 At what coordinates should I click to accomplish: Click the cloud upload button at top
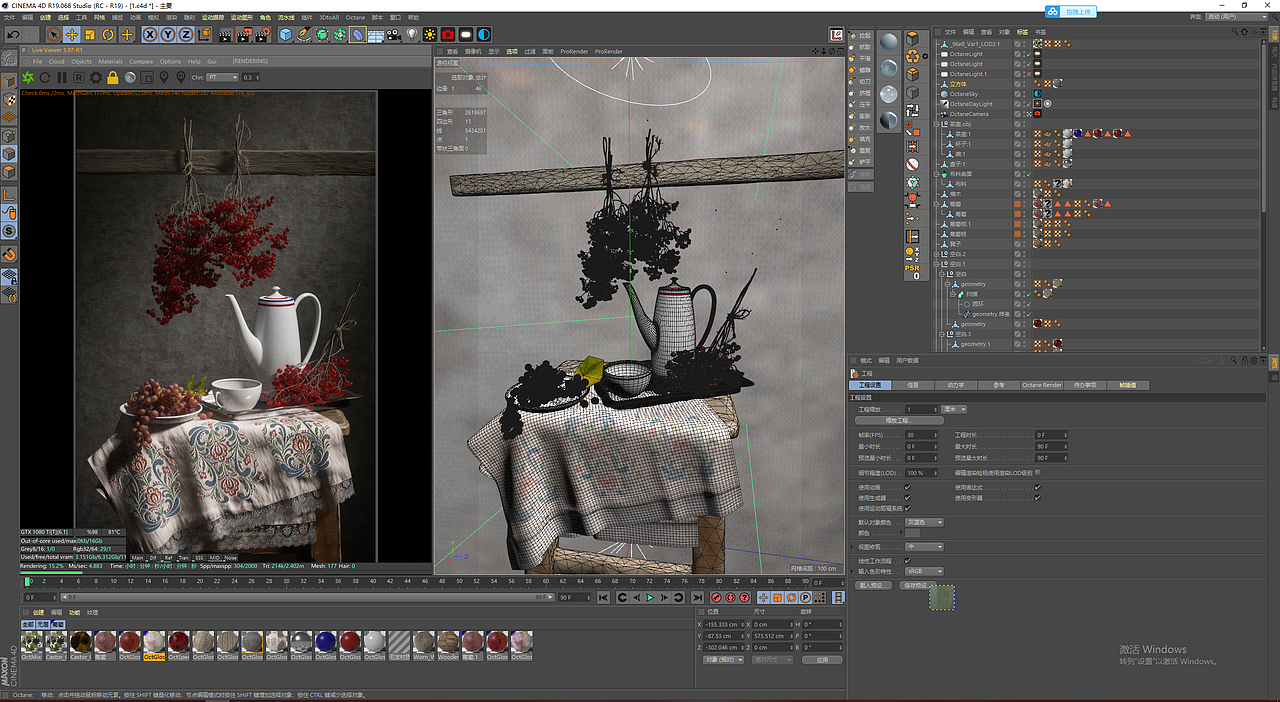(1071, 12)
